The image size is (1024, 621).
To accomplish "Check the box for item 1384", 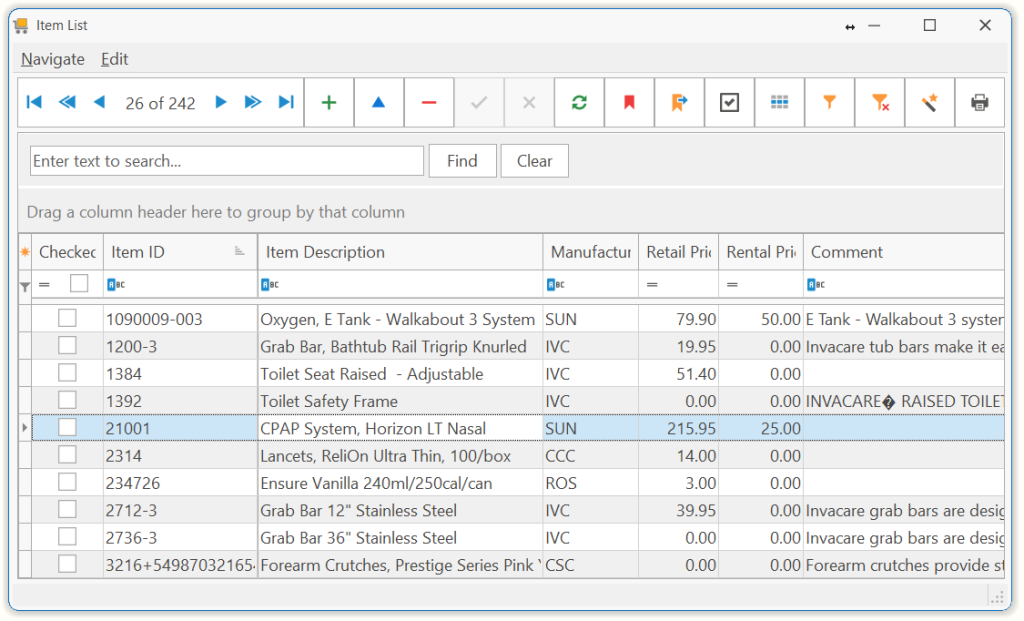I will (67, 373).
